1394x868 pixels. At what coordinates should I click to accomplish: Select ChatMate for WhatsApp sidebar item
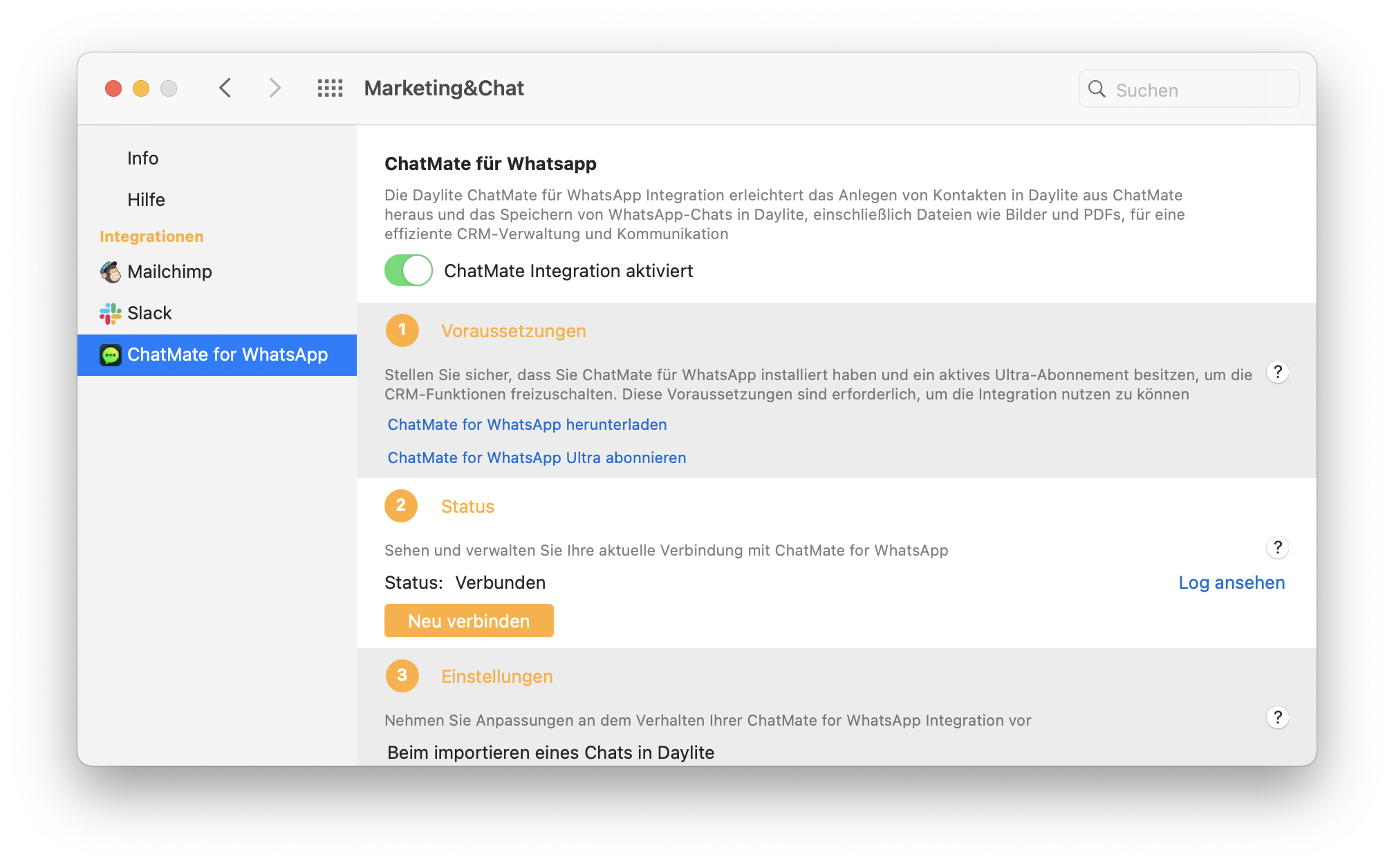coord(217,355)
